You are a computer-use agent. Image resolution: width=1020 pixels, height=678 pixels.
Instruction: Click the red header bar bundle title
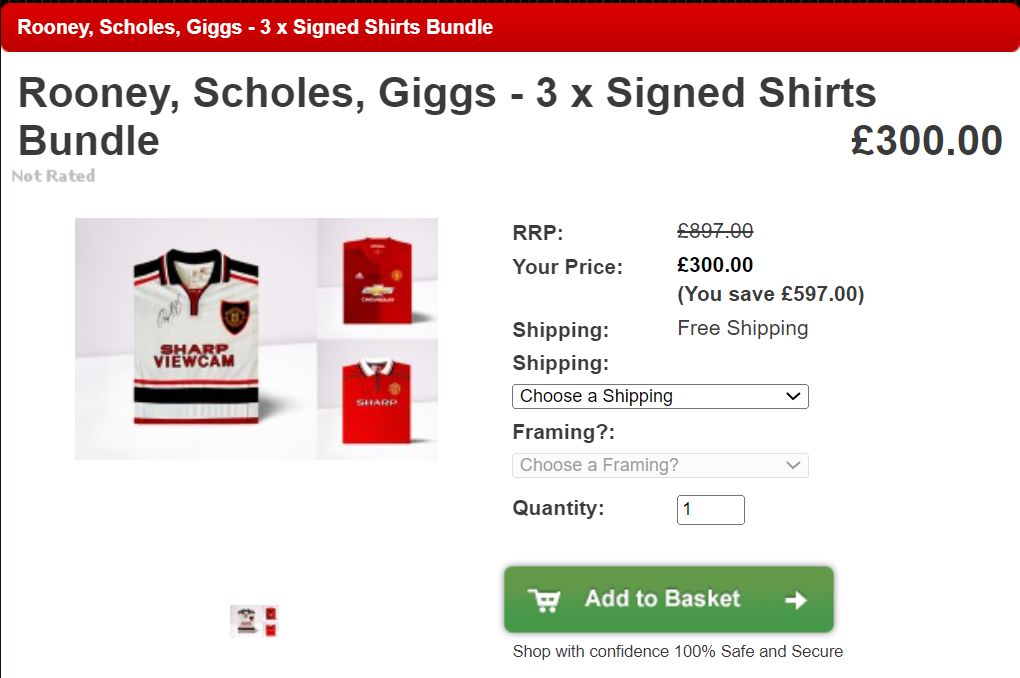pos(255,27)
